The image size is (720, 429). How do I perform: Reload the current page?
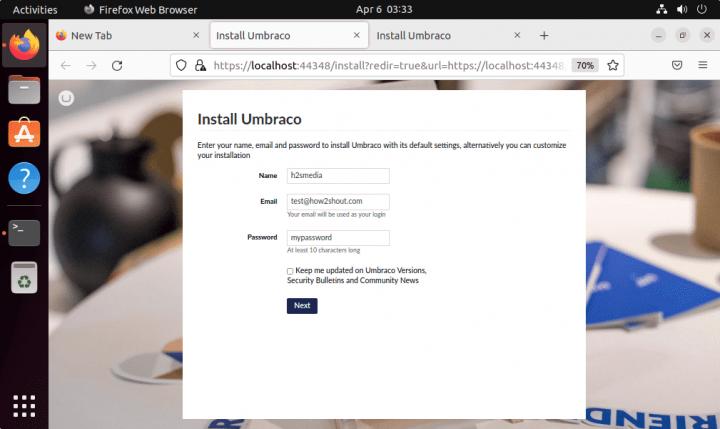(x=117, y=65)
